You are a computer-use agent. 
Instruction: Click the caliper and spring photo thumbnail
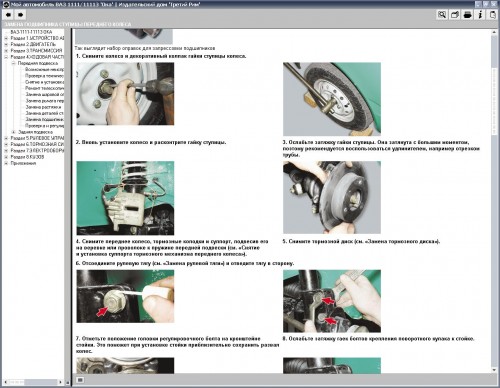pos(125,198)
